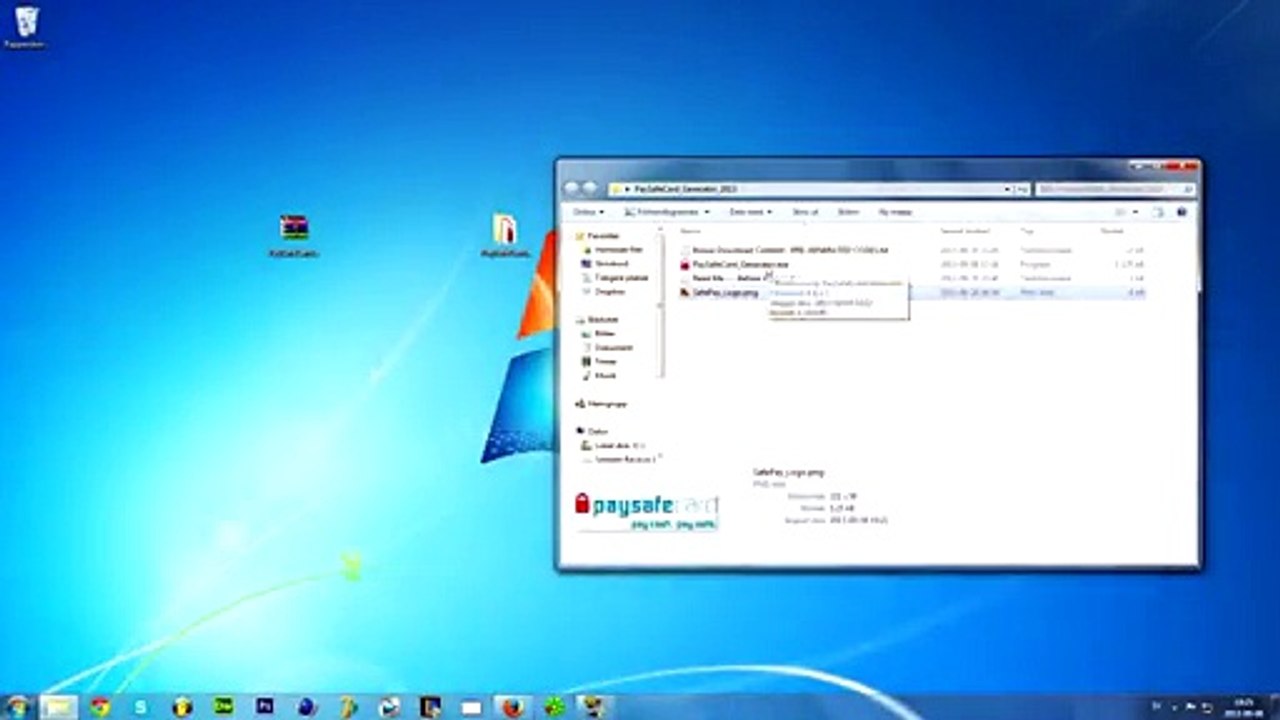Image resolution: width=1280 pixels, height=720 pixels.
Task: Open Musik library in navigation pane
Action: (x=599, y=375)
